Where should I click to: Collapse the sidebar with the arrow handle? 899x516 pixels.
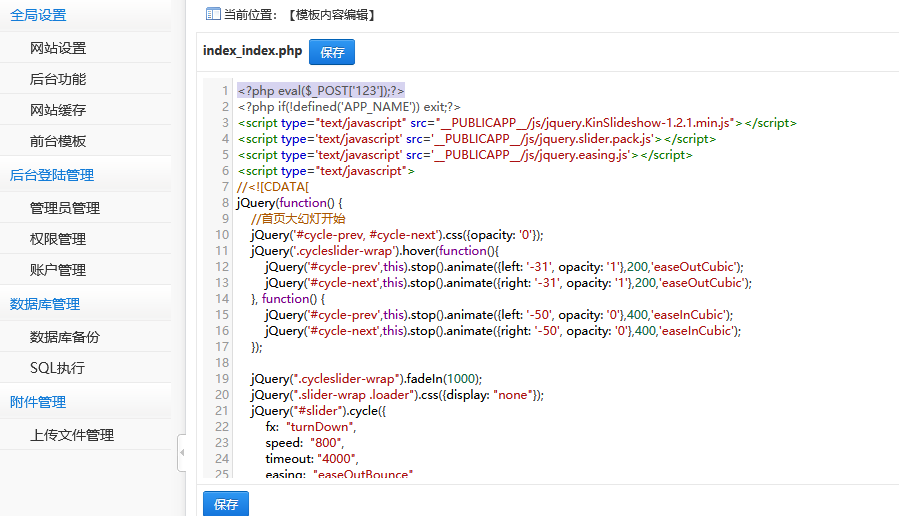182,453
